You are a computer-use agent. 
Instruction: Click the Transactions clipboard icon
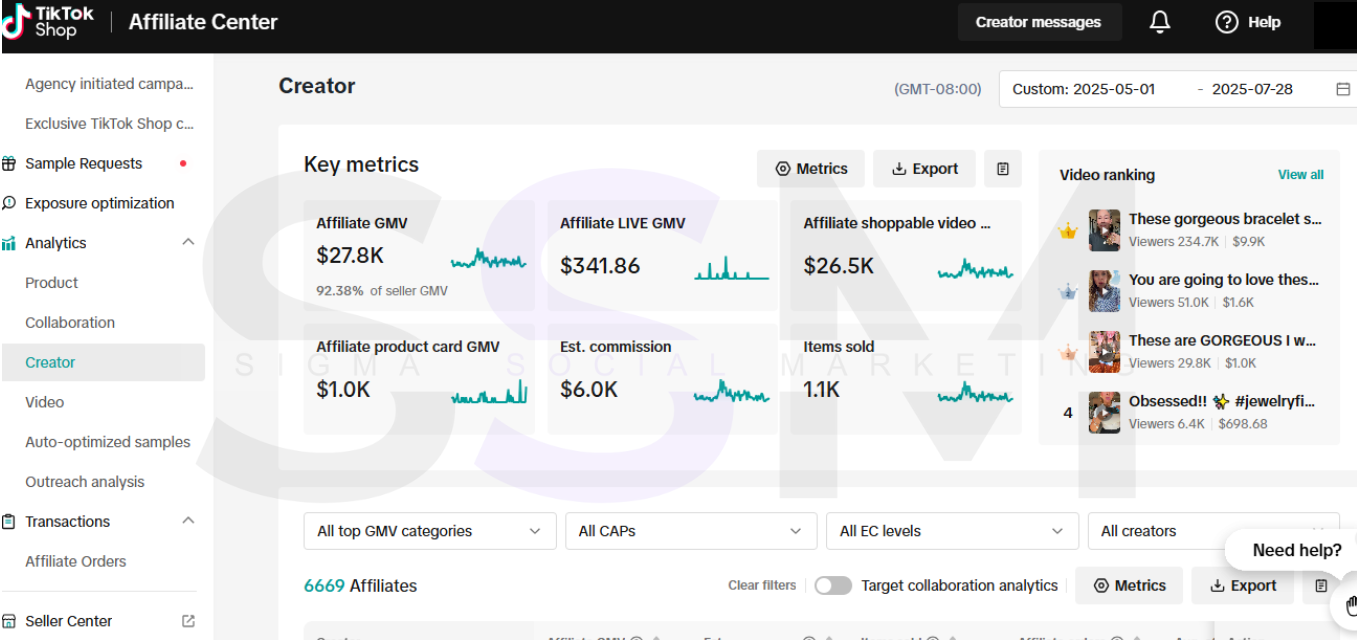pyautogui.click(x=9, y=522)
